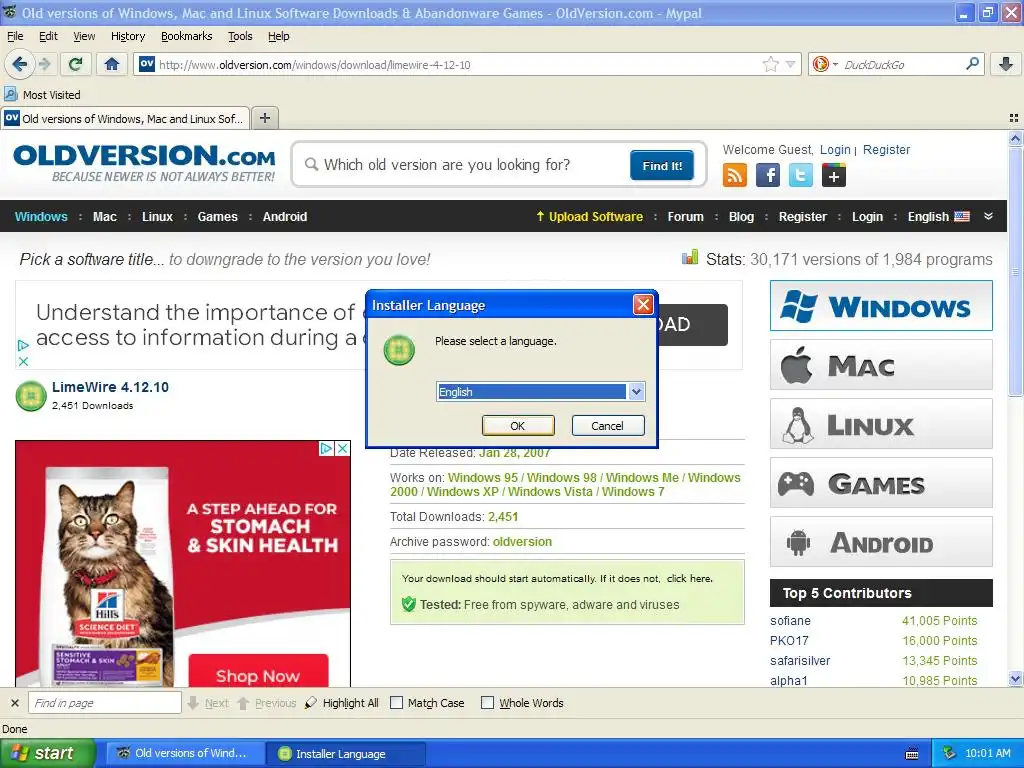This screenshot has height=768, width=1024.
Task: Open the English site language selector
Action: [x=938, y=216]
